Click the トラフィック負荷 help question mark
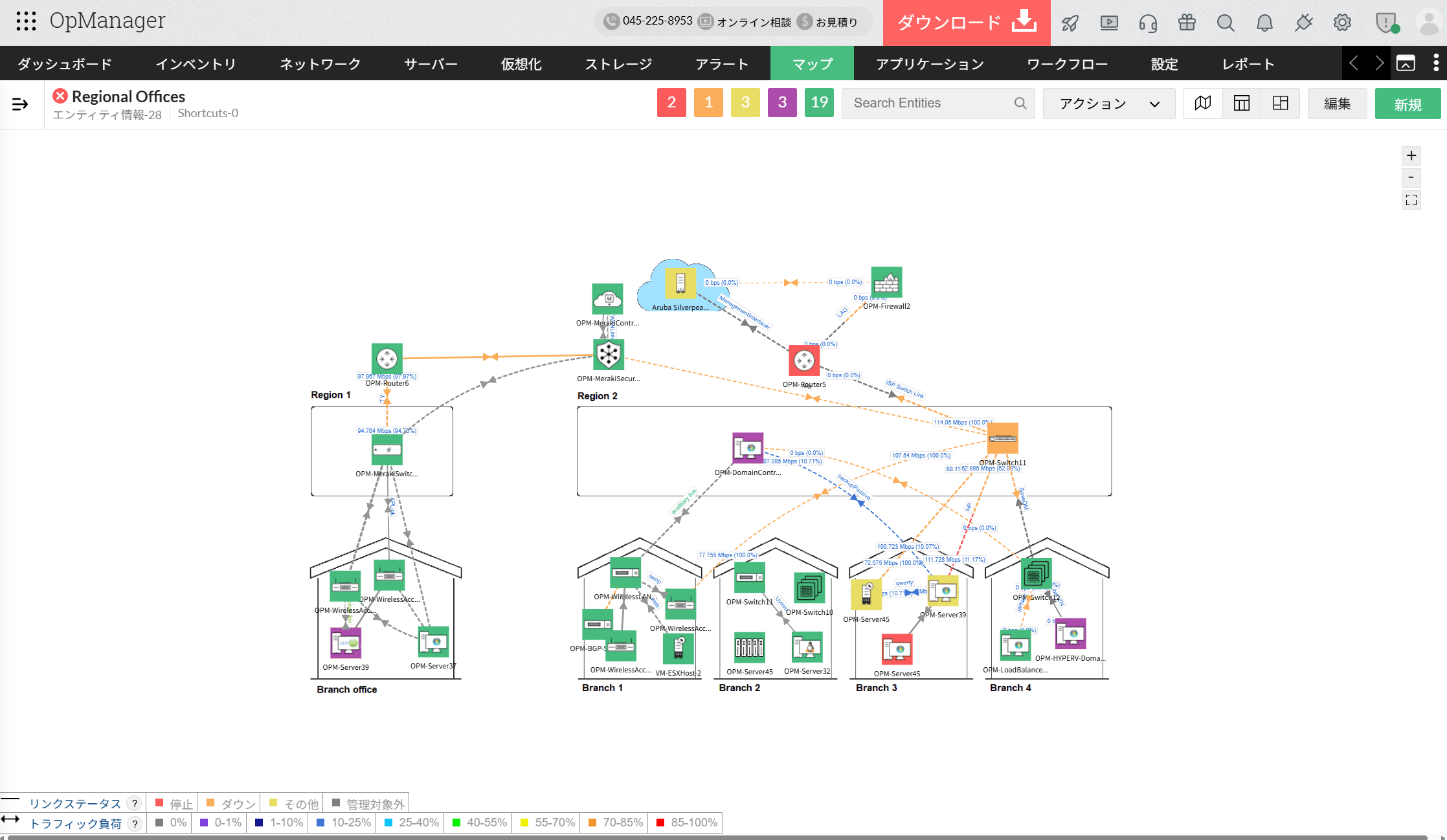1447x840 pixels. 134,823
